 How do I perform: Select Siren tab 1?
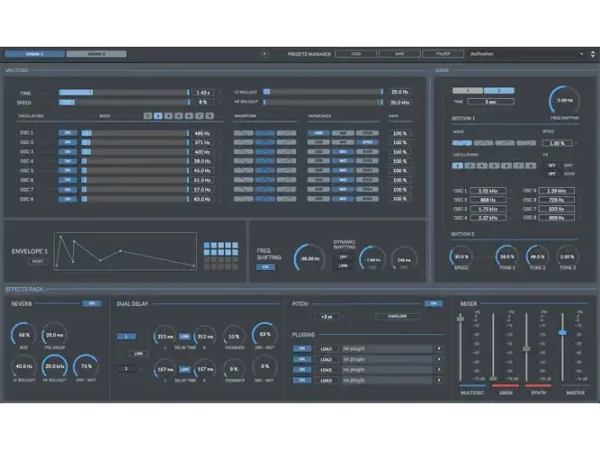tap(468, 91)
